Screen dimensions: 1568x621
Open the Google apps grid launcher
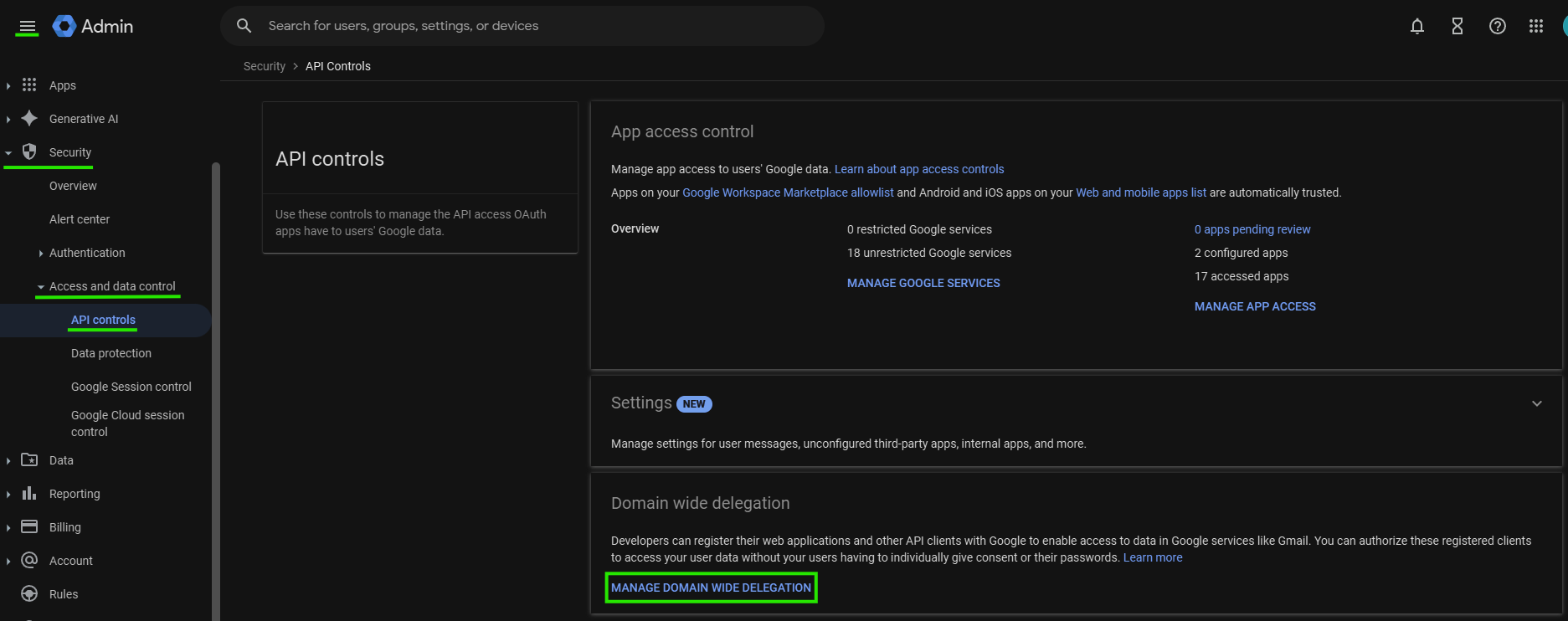click(1536, 26)
